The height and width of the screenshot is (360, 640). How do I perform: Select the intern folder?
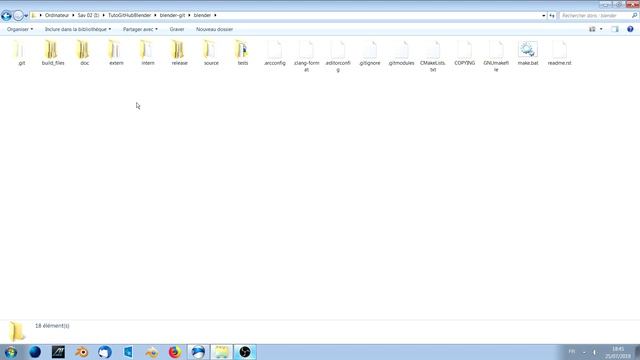pyautogui.click(x=148, y=53)
